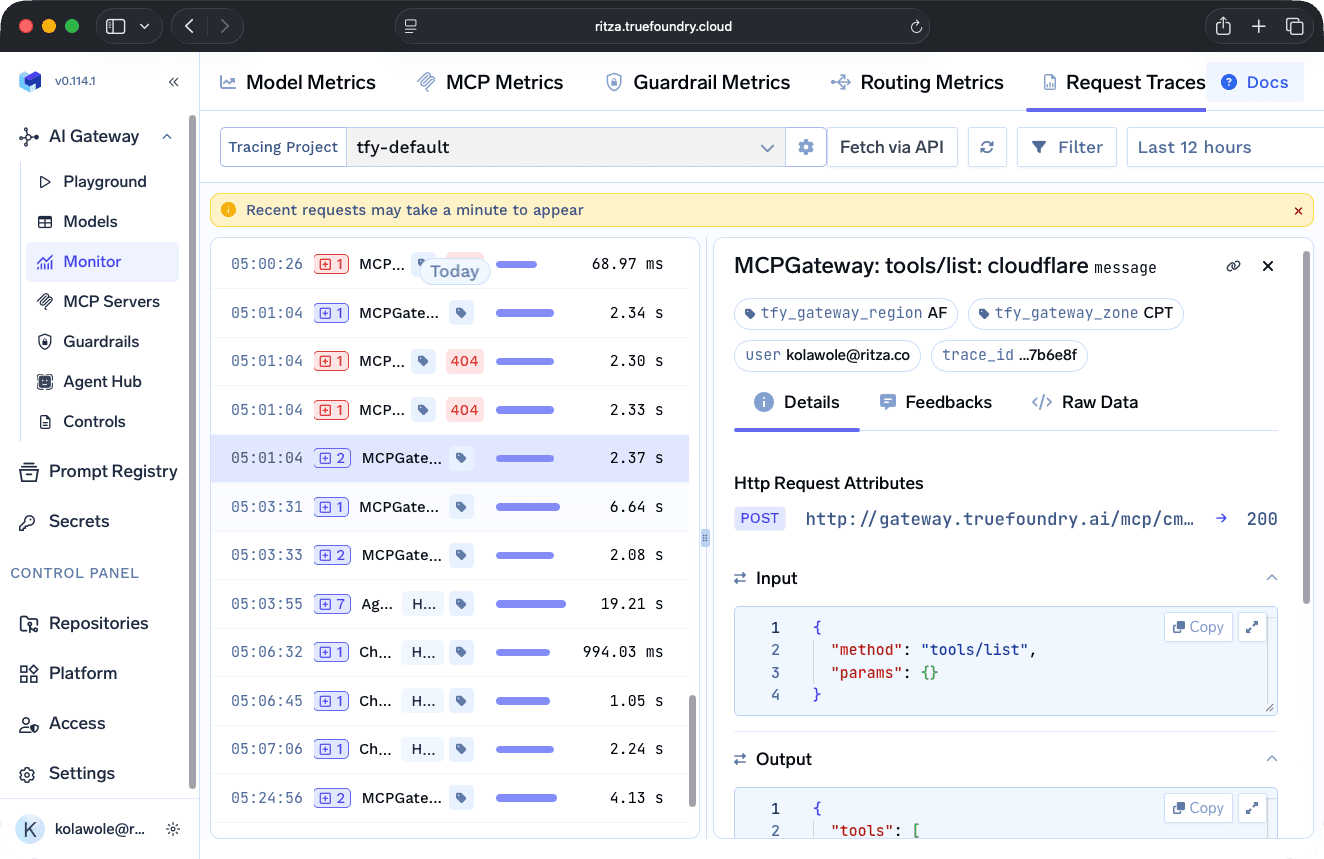Screen dimensions: 1324x859
Task: Open the tracing project settings gear
Action: 806,147
